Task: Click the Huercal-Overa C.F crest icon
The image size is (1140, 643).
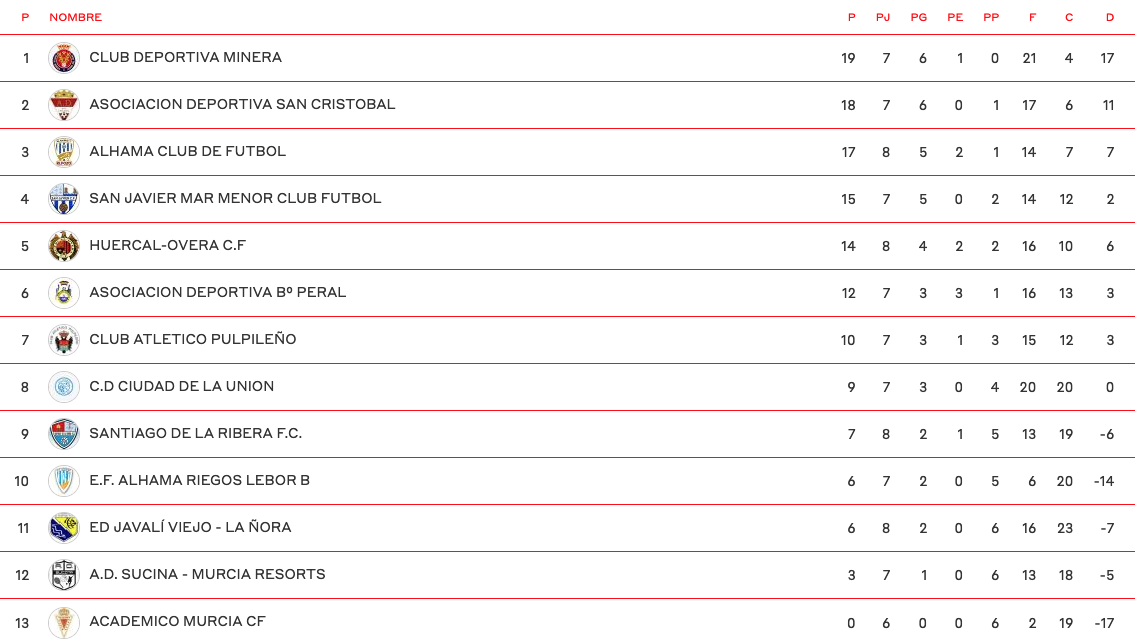Action: point(64,246)
